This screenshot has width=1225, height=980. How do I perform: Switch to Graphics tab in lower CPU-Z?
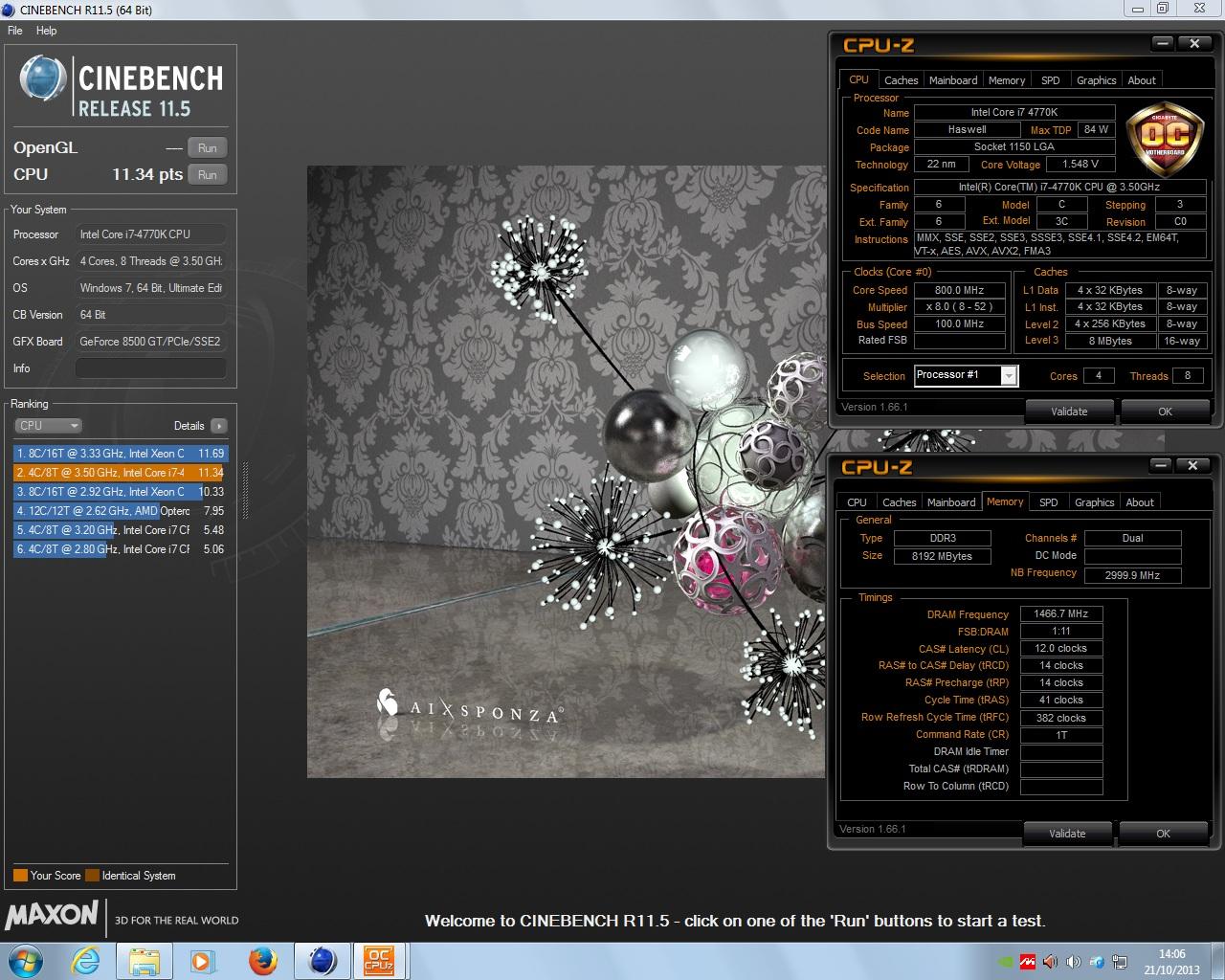coord(1094,502)
